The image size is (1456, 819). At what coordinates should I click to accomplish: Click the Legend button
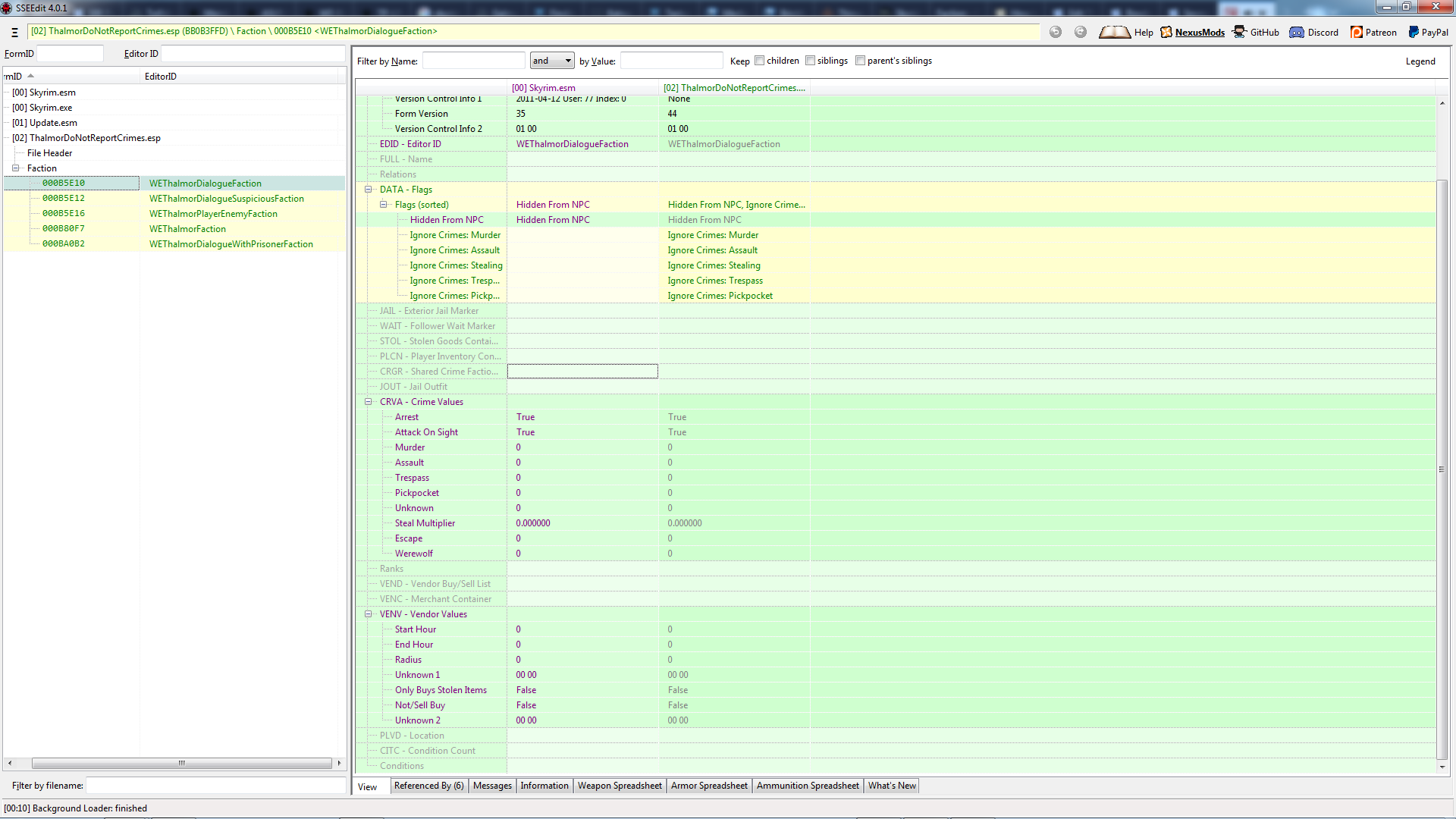(1420, 61)
